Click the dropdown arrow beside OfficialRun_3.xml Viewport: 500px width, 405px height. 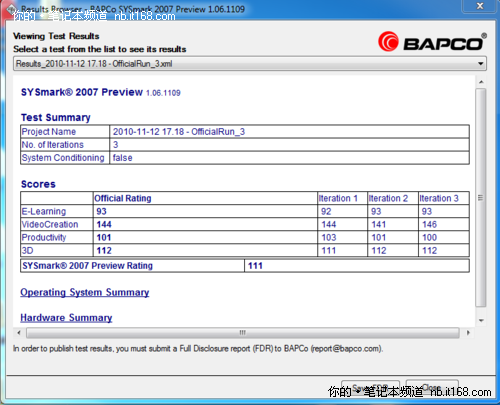point(480,64)
